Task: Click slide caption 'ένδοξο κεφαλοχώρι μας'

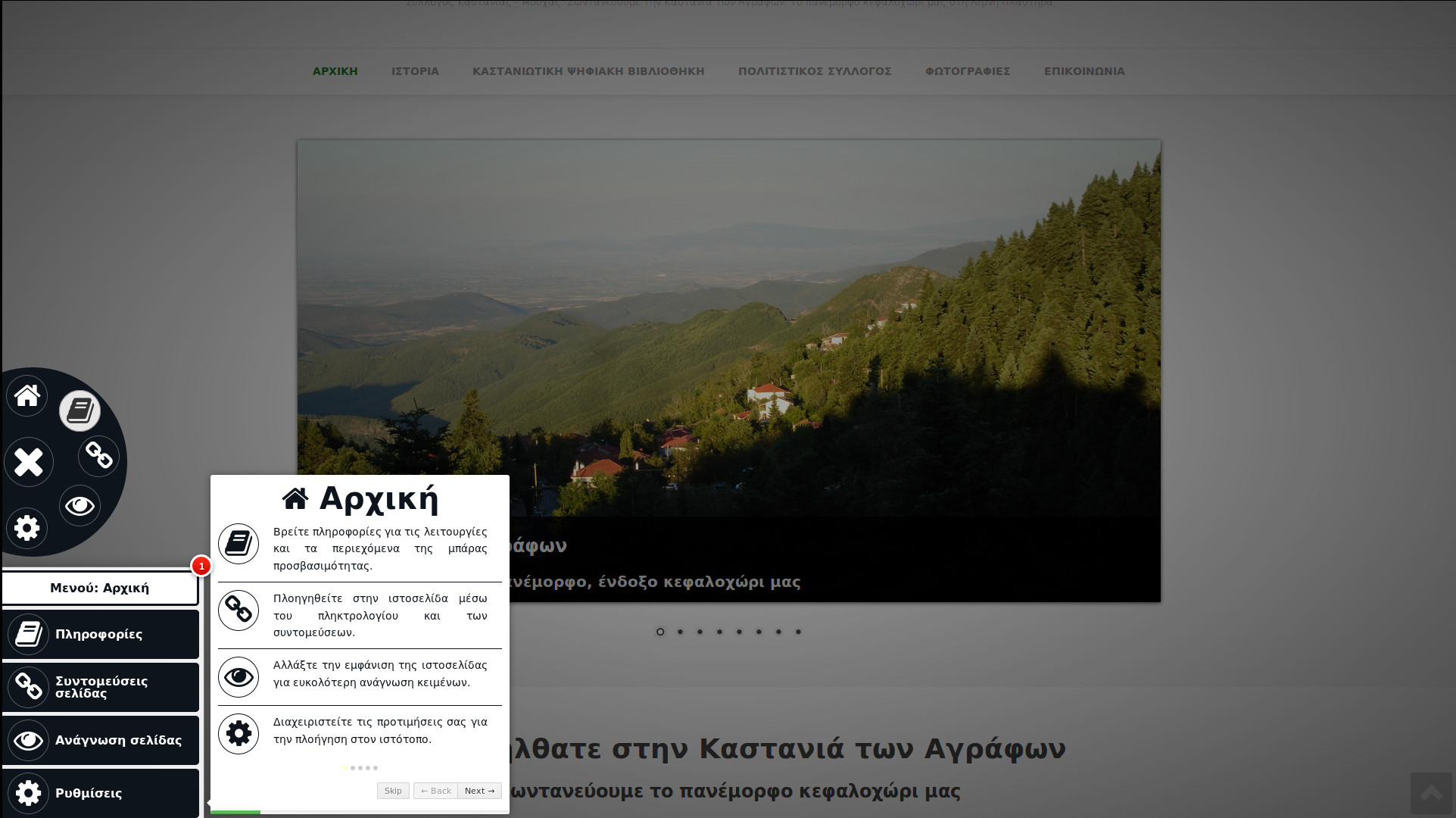Action: coord(699,582)
